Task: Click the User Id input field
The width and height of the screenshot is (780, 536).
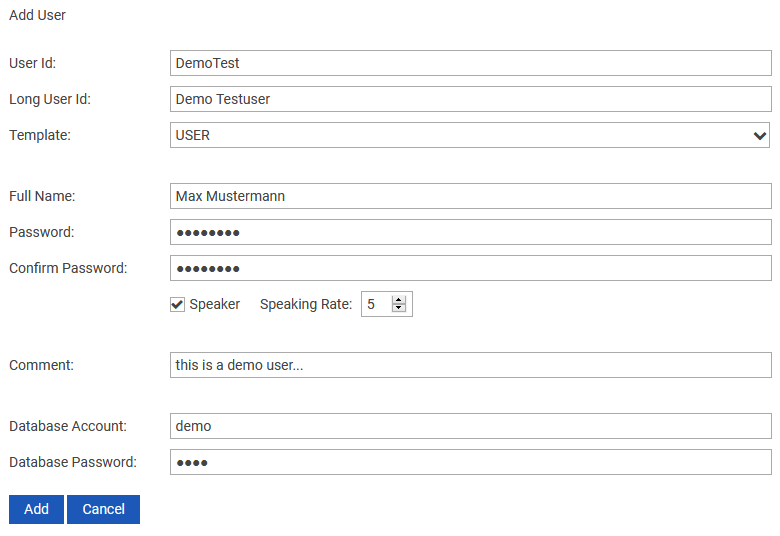Action: coord(470,63)
